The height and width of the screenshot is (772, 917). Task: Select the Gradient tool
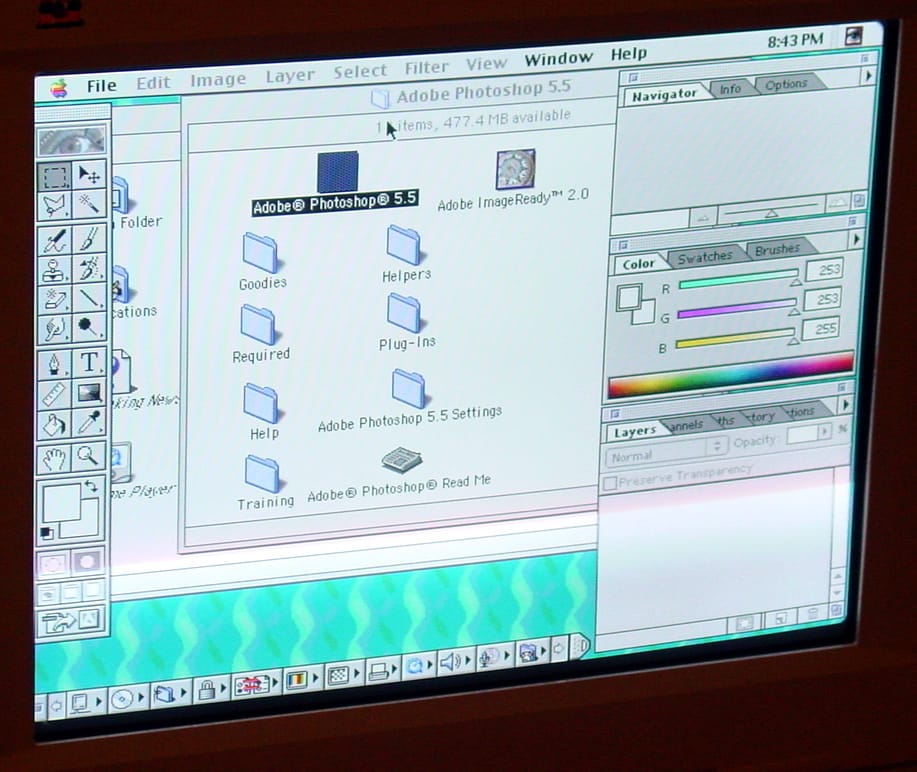pos(89,392)
